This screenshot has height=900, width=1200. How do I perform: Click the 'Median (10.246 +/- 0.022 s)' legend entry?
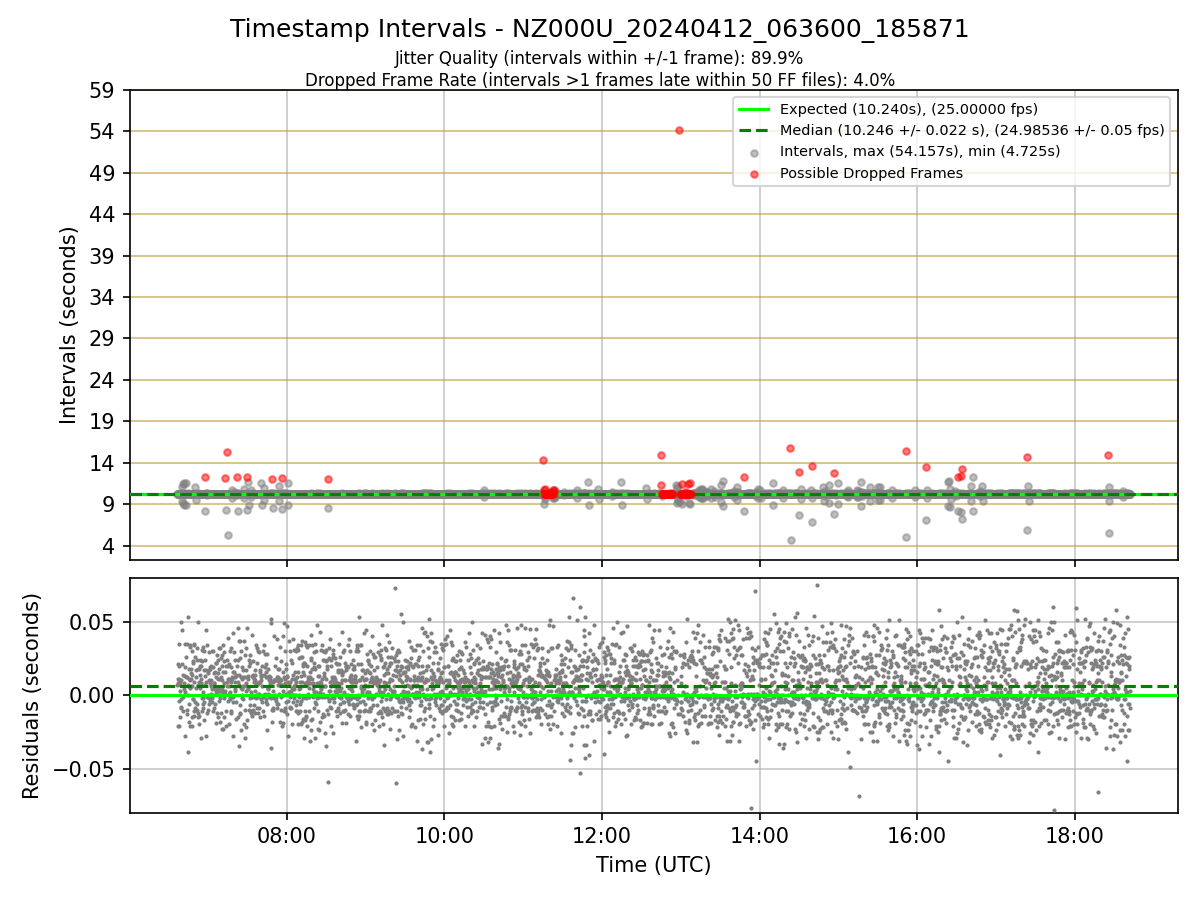tap(972, 130)
